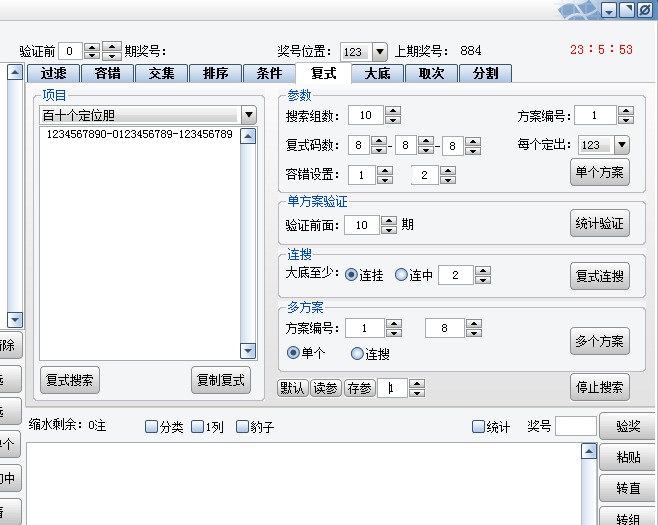Open the 每个定出 dropdown
658x525 pixels.
coord(621,145)
